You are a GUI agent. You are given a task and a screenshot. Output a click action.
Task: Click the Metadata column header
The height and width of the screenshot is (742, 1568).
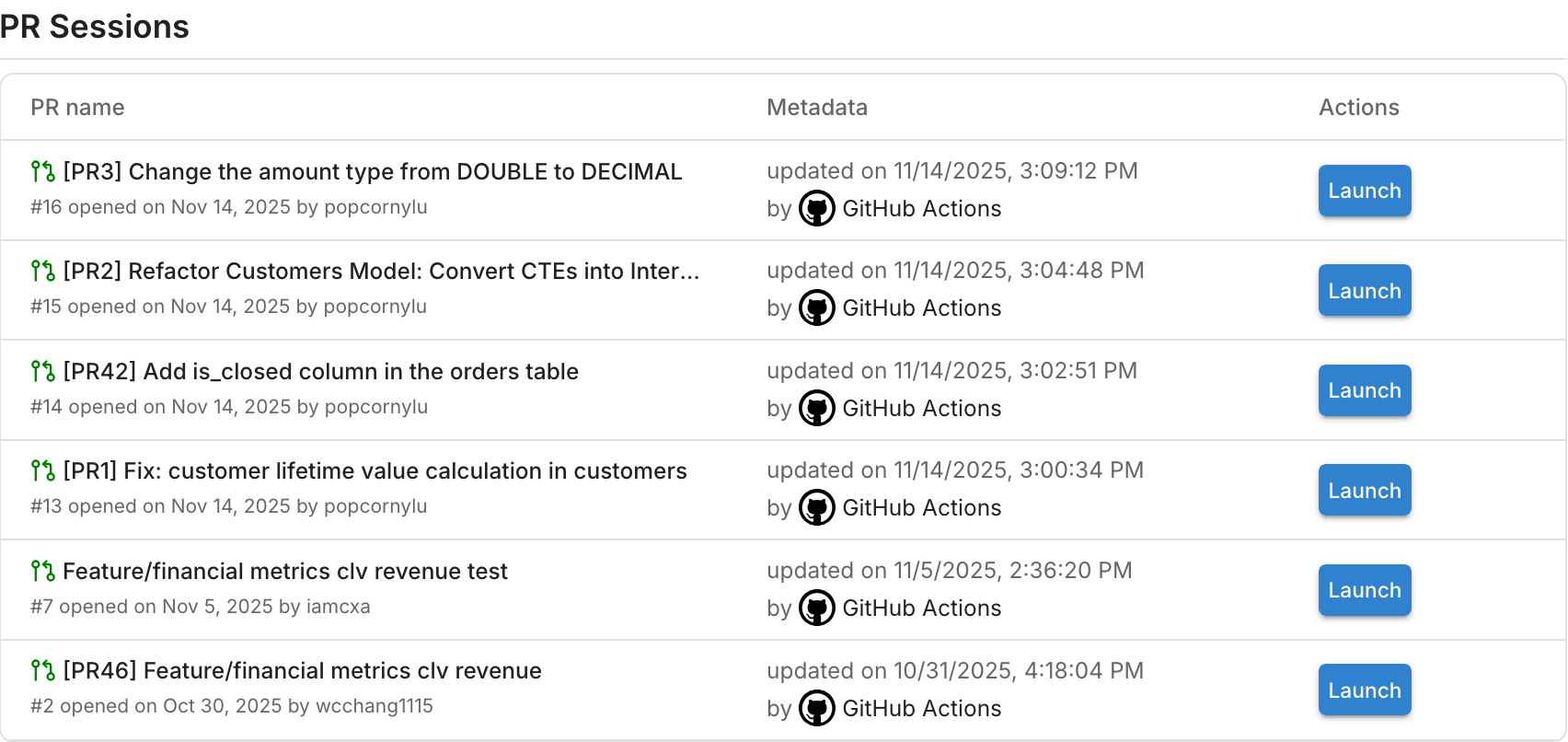[817, 108]
